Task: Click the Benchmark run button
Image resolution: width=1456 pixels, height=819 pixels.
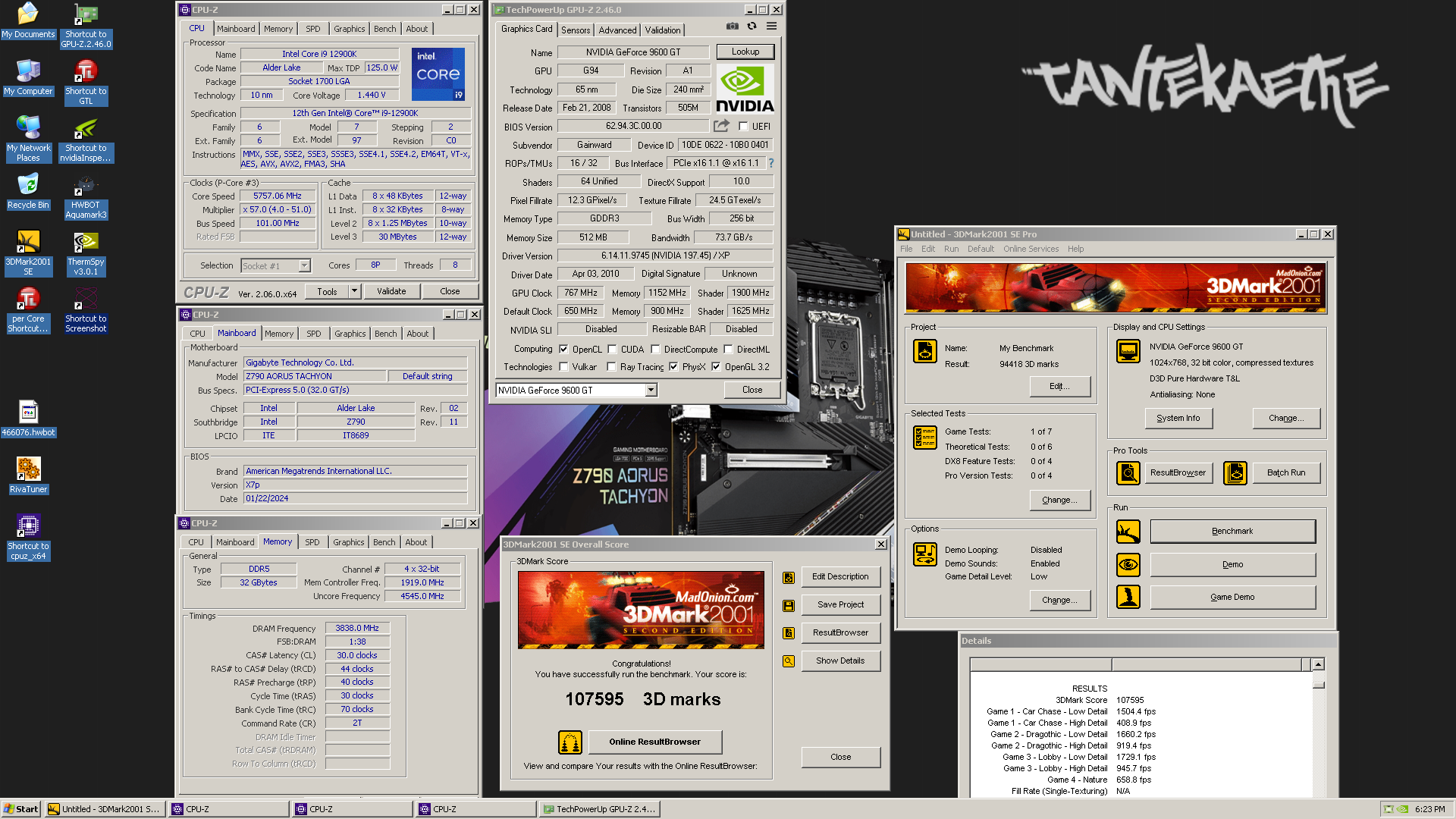Action: pos(1232,532)
